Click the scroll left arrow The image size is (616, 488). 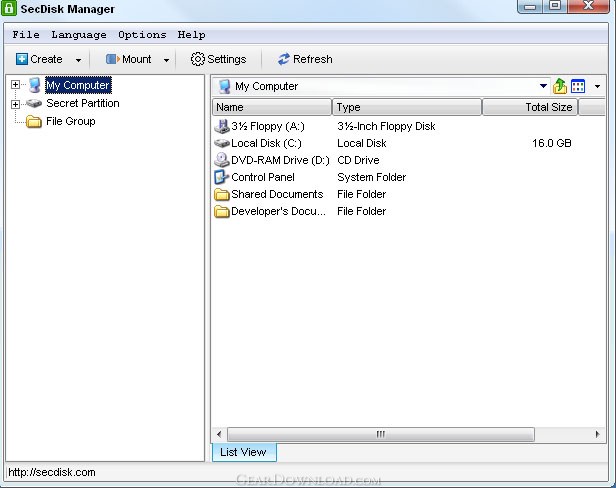click(219, 434)
